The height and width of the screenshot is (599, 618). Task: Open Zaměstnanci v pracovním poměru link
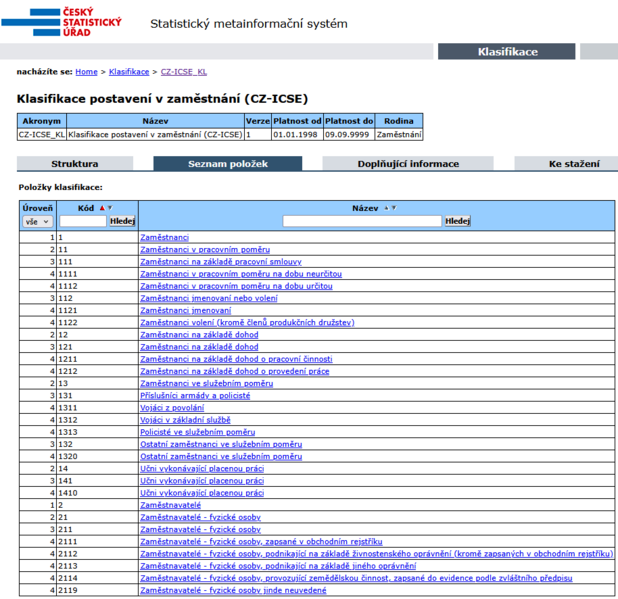pyautogui.click(x=205, y=249)
